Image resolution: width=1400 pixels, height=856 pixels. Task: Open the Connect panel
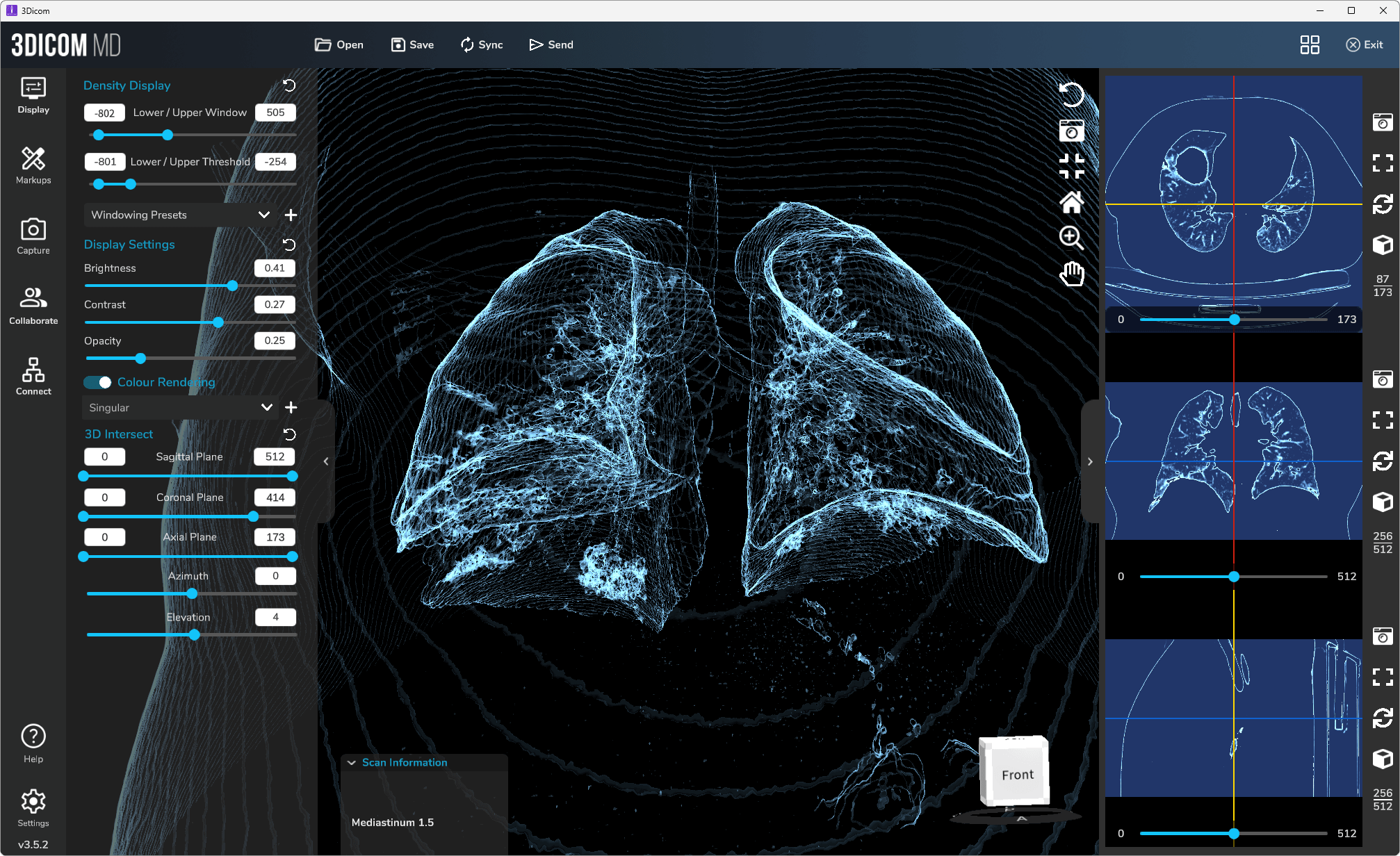[x=33, y=377]
